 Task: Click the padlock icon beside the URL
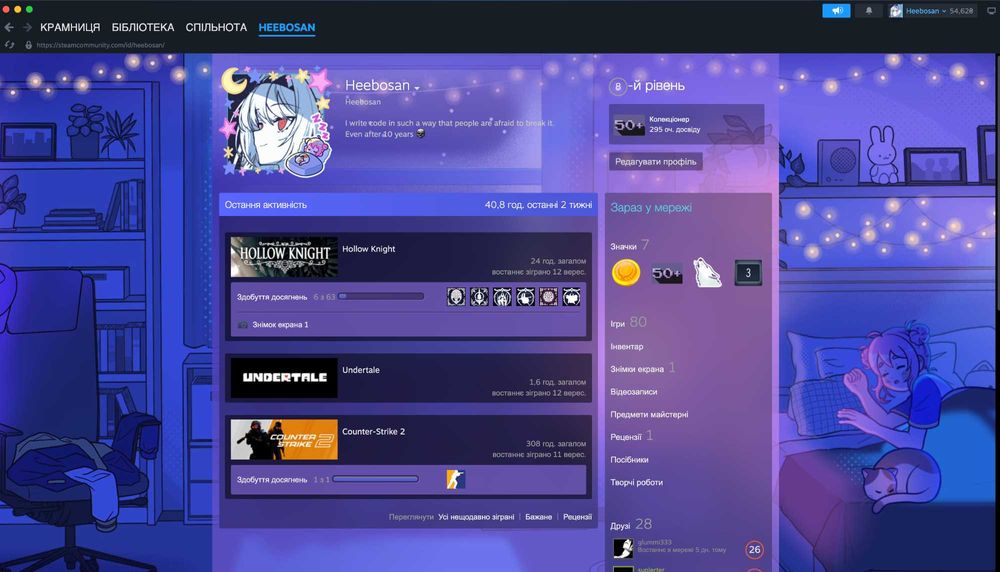(x=28, y=45)
